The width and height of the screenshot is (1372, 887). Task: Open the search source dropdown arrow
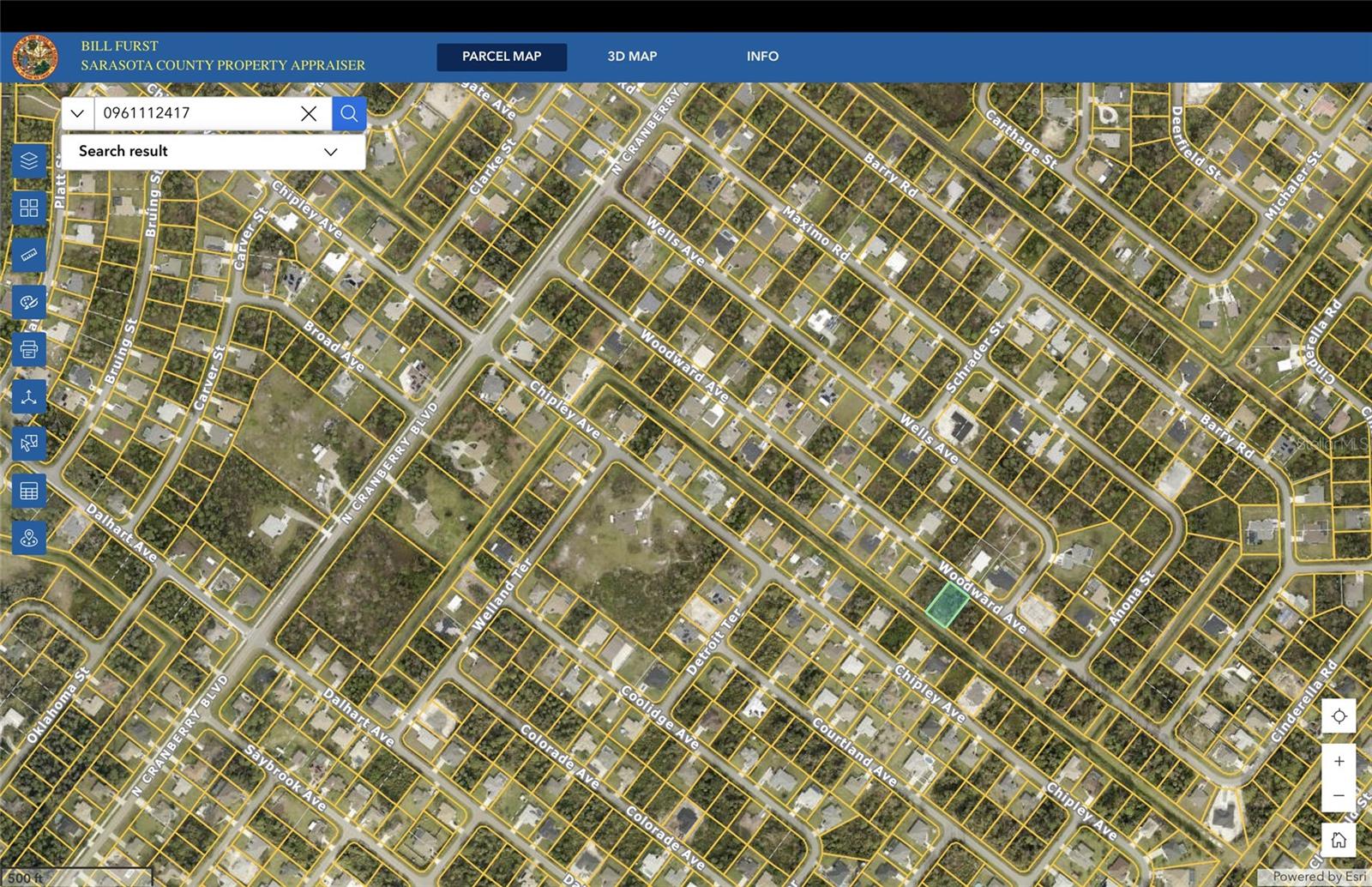77,113
